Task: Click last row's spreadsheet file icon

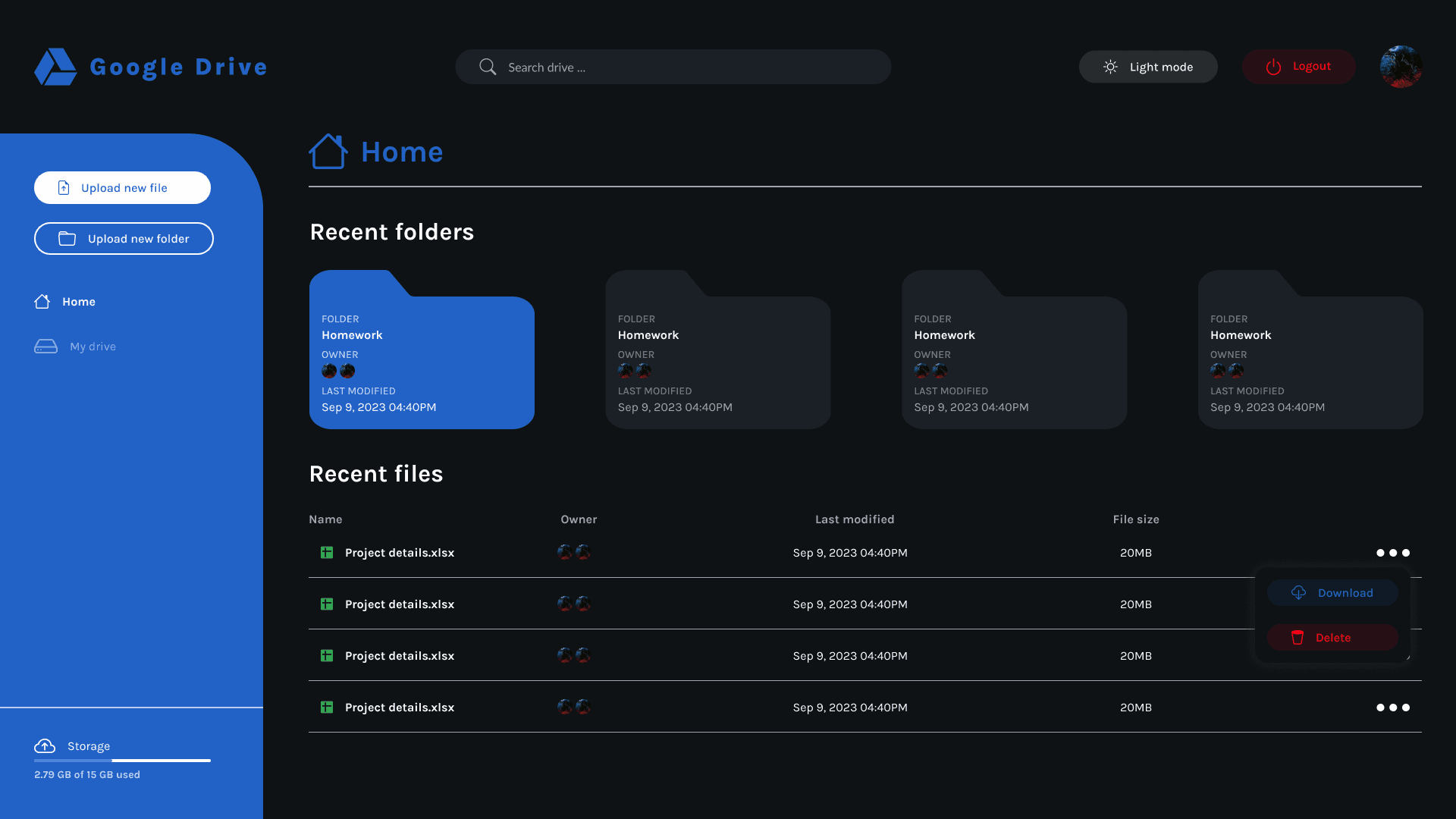Action: (x=327, y=708)
